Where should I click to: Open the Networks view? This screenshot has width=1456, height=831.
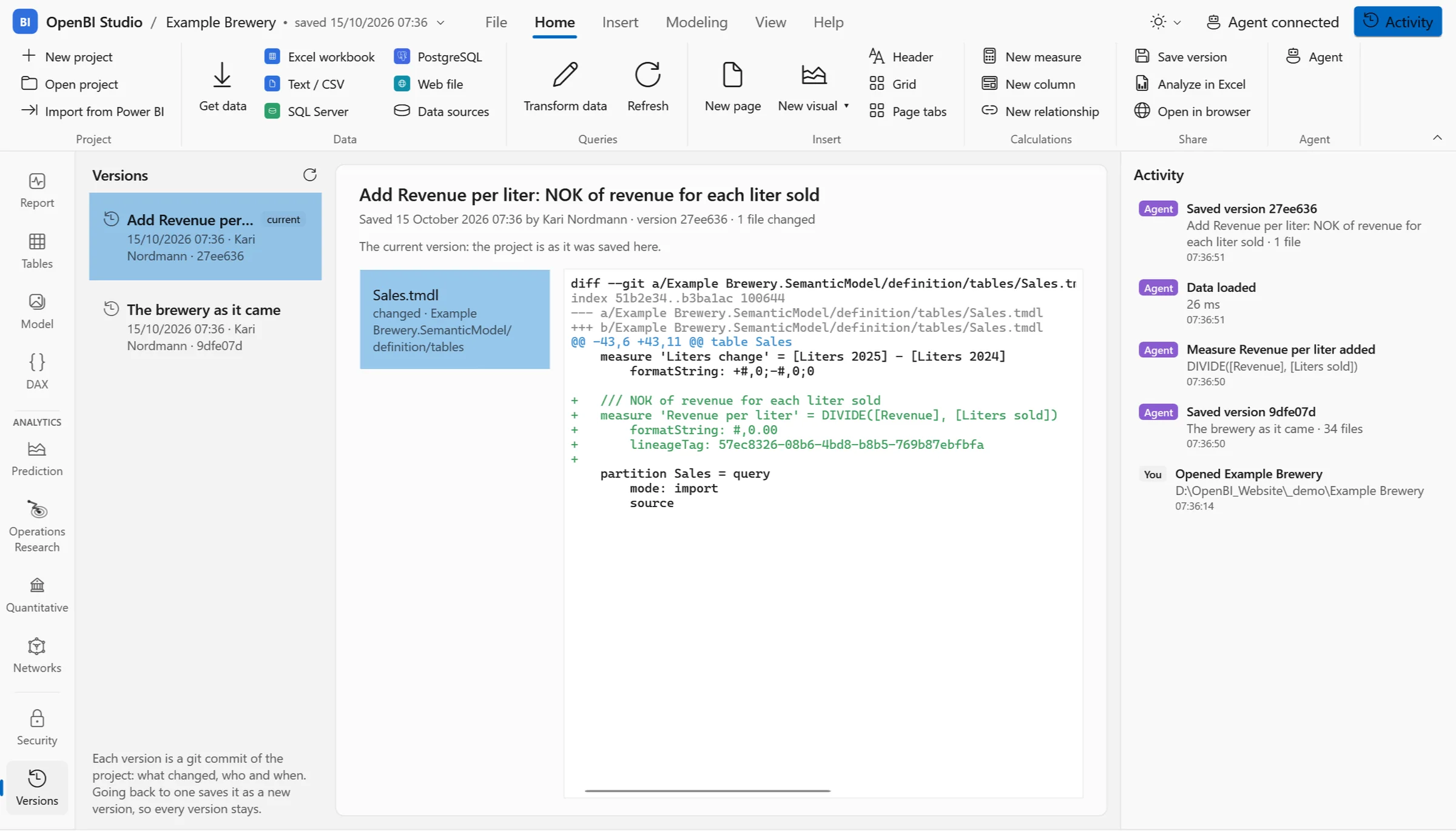[x=37, y=655]
